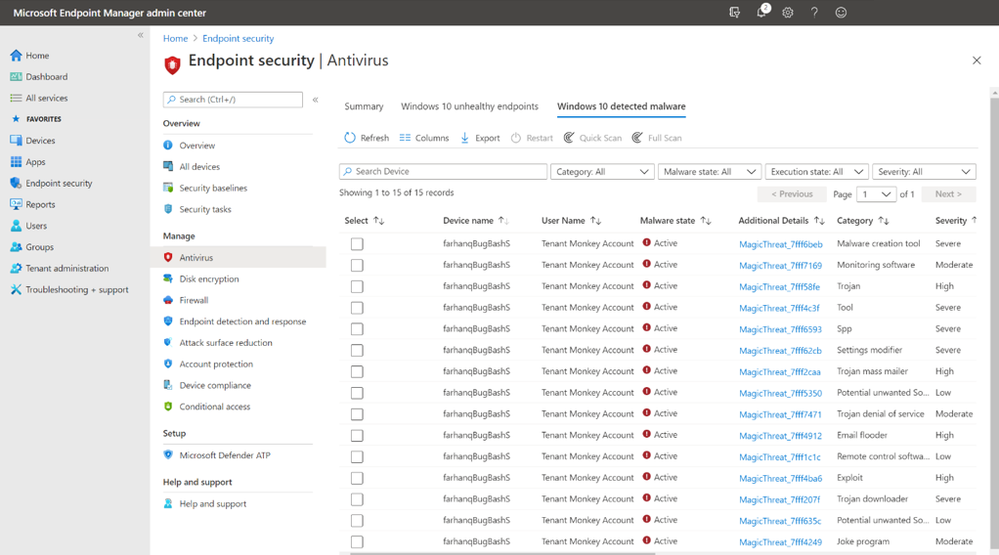Export the malware records
Image resolution: width=999 pixels, height=555 pixels.
point(480,138)
